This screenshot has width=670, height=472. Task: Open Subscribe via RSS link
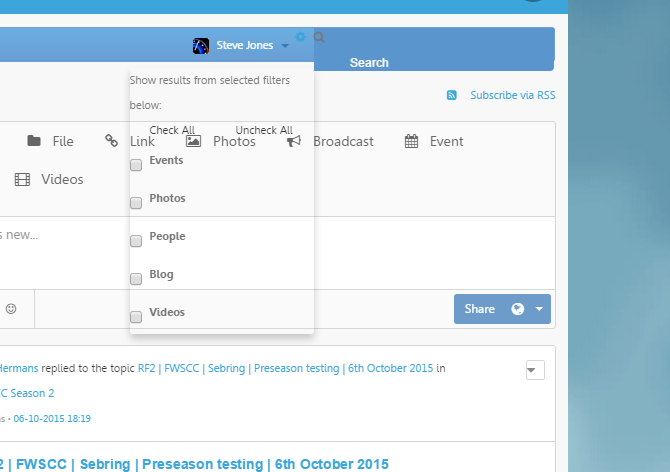[513, 95]
